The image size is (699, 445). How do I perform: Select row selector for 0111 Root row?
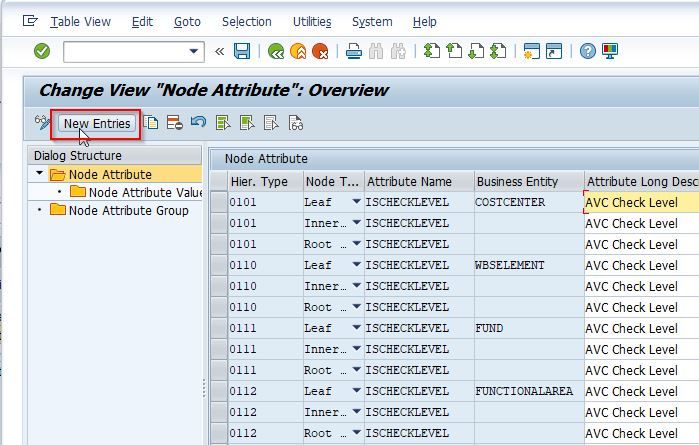click(x=219, y=370)
